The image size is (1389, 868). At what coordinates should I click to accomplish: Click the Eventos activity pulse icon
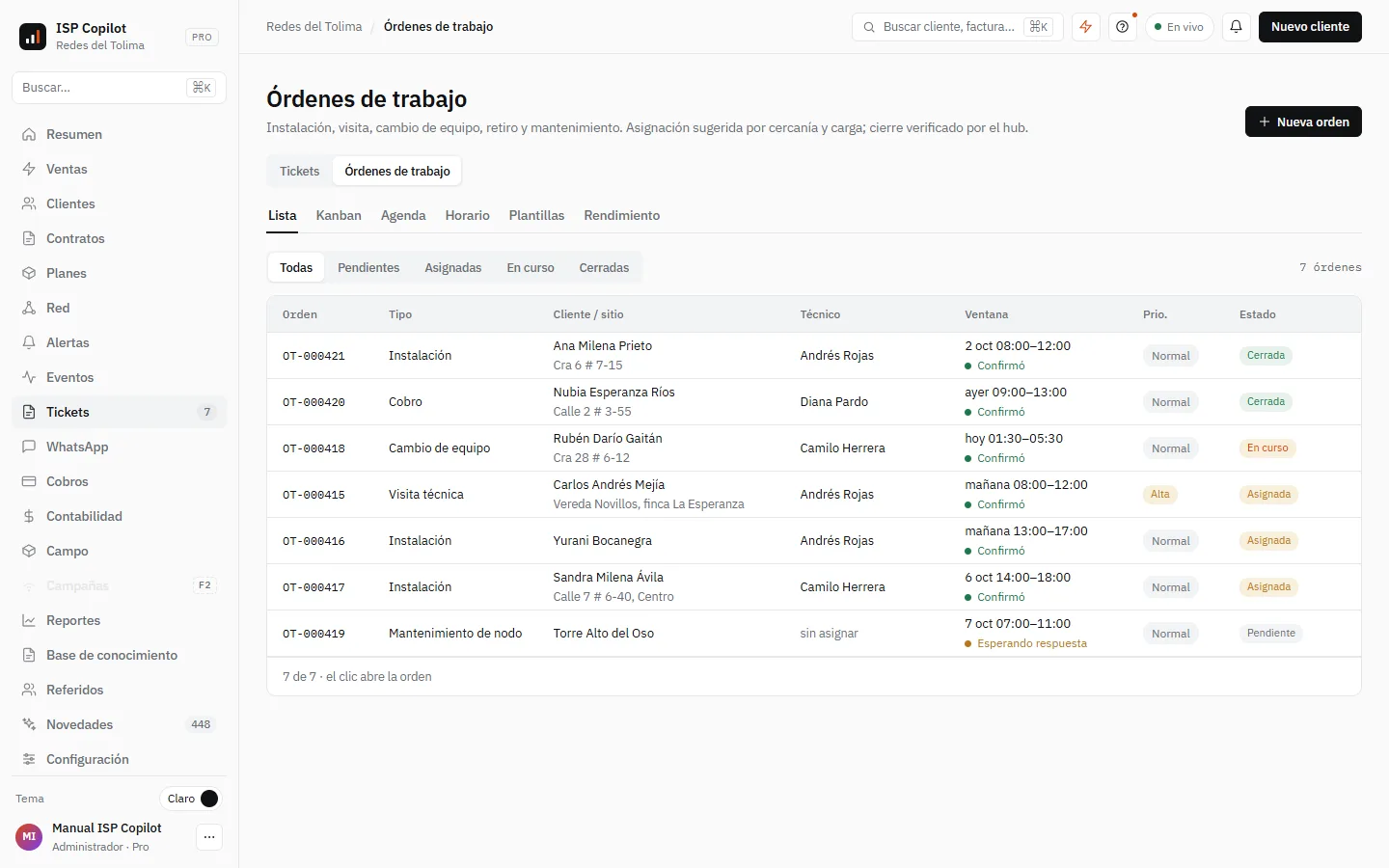coord(29,377)
